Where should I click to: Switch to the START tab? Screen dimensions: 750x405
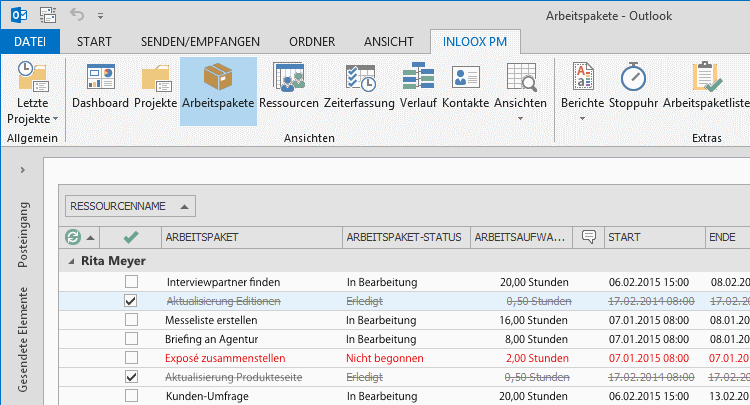pyautogui.click(x=94, y=42)
